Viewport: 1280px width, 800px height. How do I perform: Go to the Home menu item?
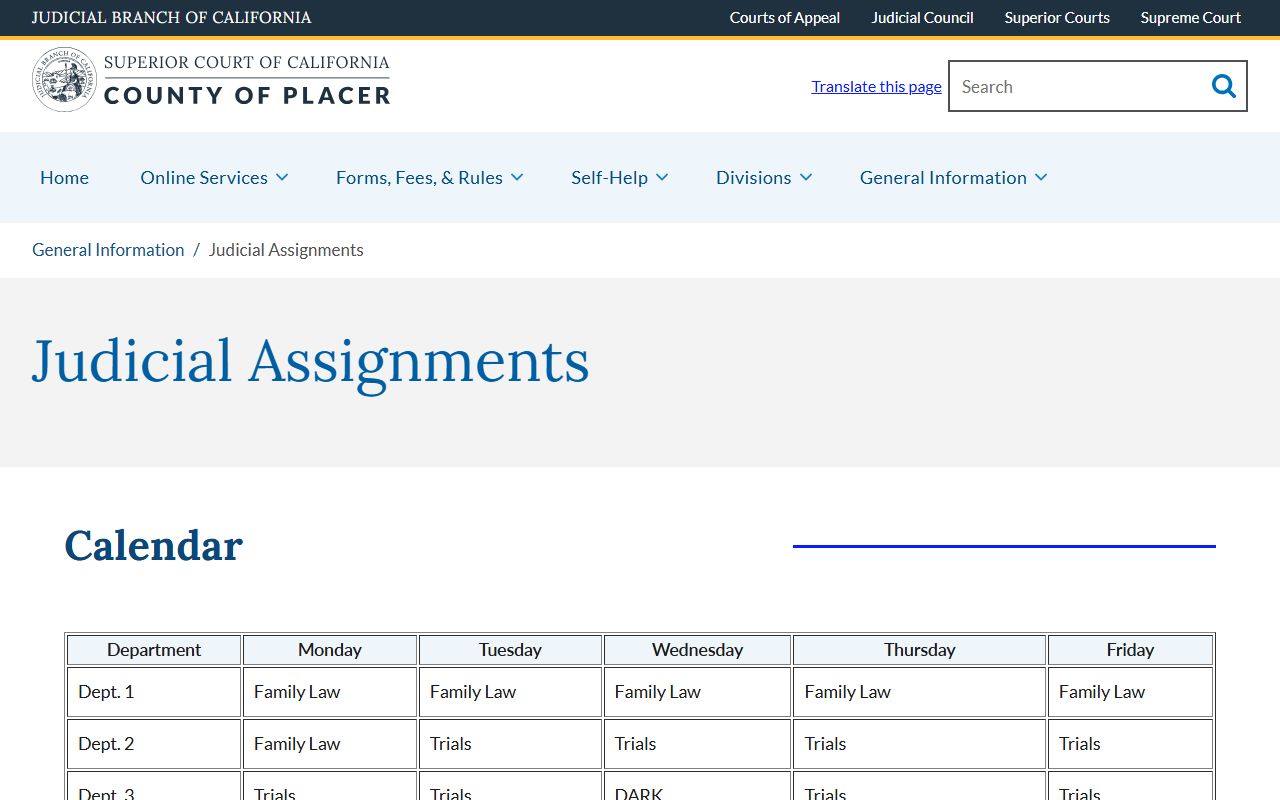tap(64, 177)
